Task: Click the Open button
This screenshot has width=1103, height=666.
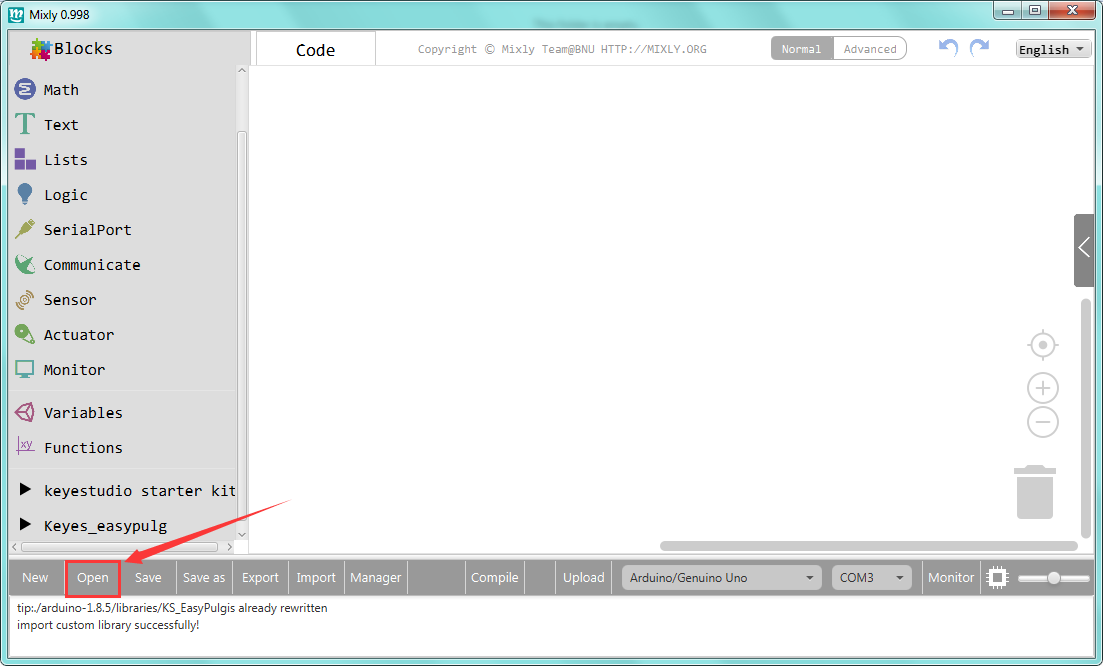Action: tap(93, 578)
